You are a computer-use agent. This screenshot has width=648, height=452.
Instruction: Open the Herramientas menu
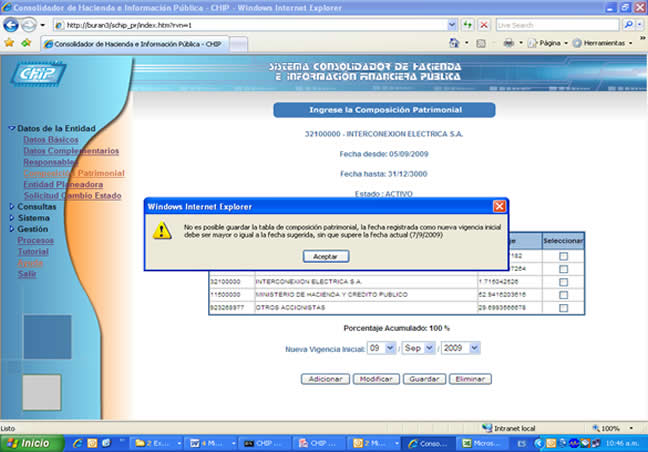click(603, 43)
